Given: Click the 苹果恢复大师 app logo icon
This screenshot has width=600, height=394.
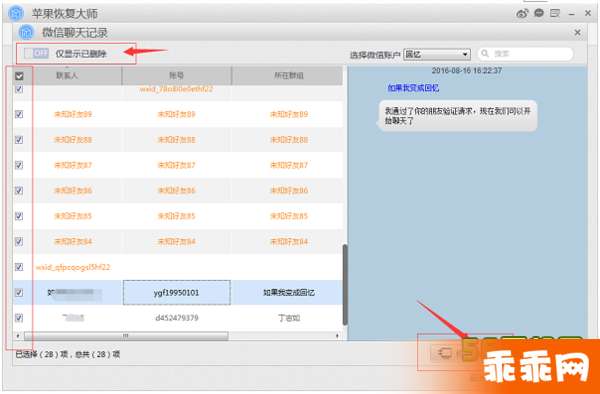Looking at the screenshot, I should coord(16,13).
